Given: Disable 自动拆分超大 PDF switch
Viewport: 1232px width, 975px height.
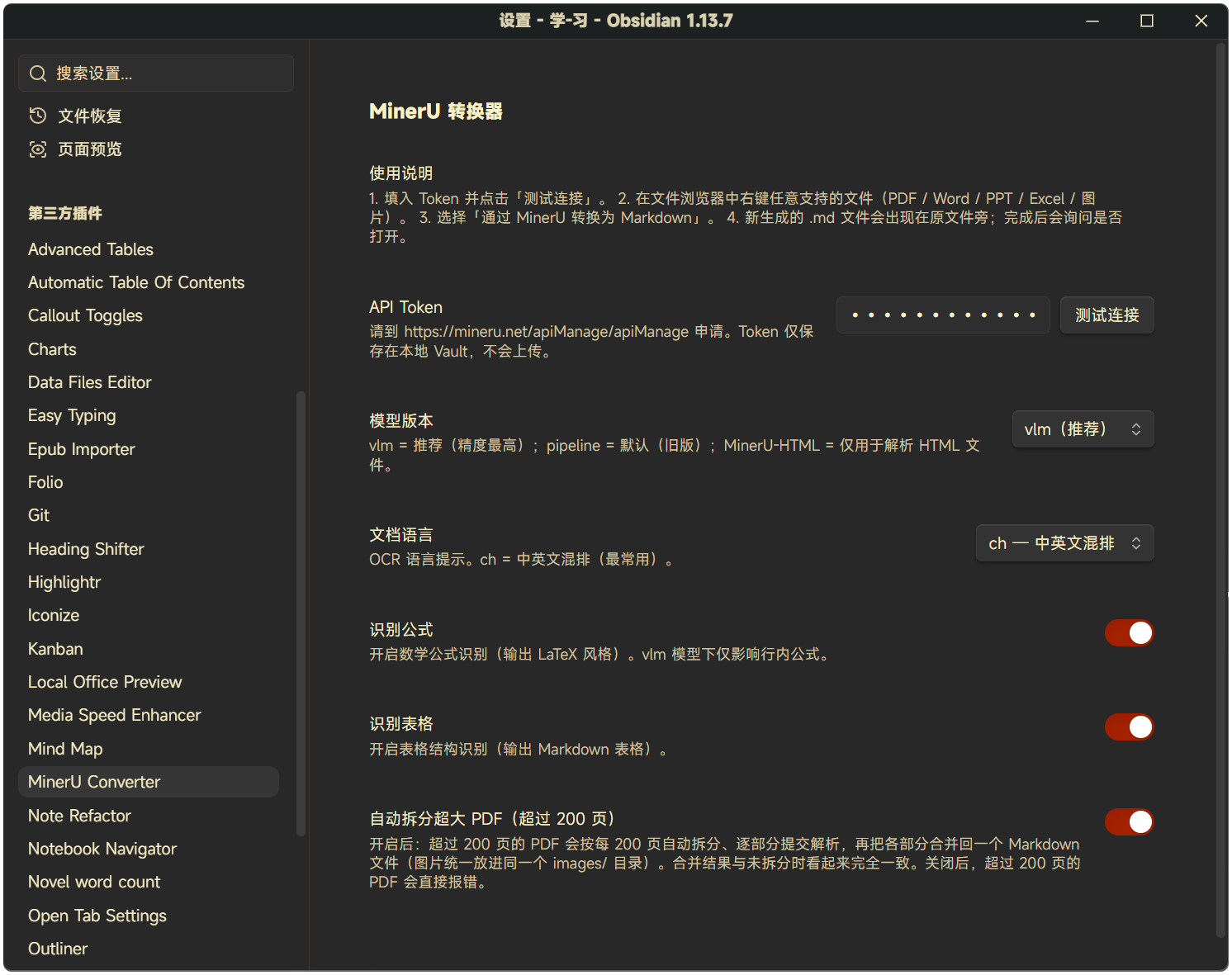Looking at the screenshot, I should coord(1129,822).
